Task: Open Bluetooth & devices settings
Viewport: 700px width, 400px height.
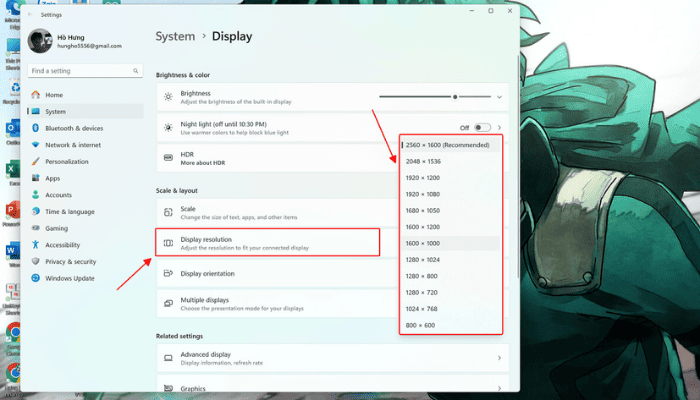Action: pos(73,128)
